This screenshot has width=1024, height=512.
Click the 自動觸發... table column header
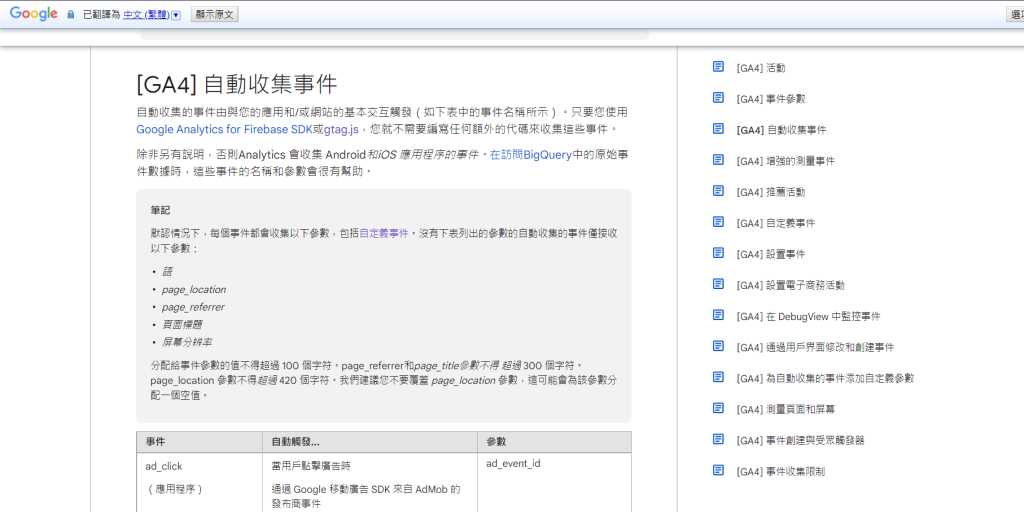click(370, 442)
